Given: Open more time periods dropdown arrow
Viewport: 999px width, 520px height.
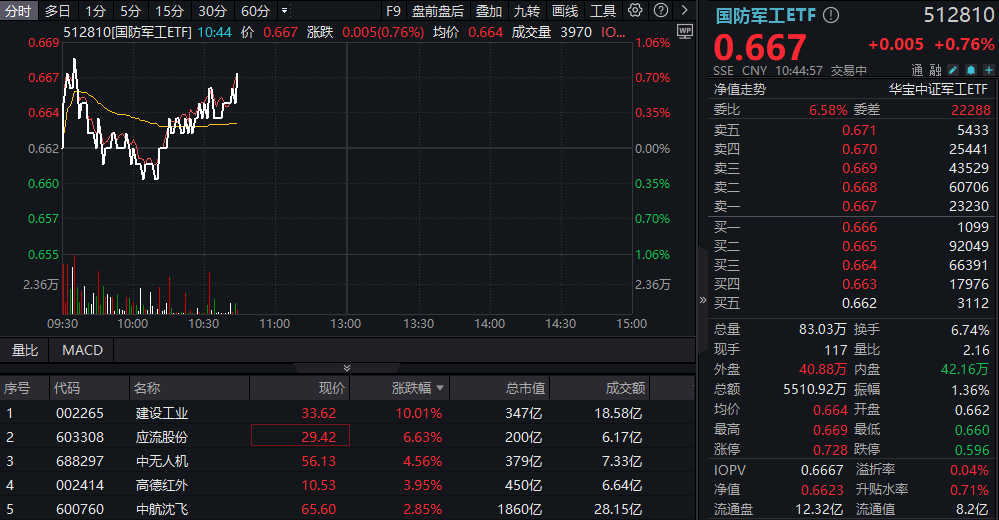Looking at the screenshot, I should pos(286,11).
